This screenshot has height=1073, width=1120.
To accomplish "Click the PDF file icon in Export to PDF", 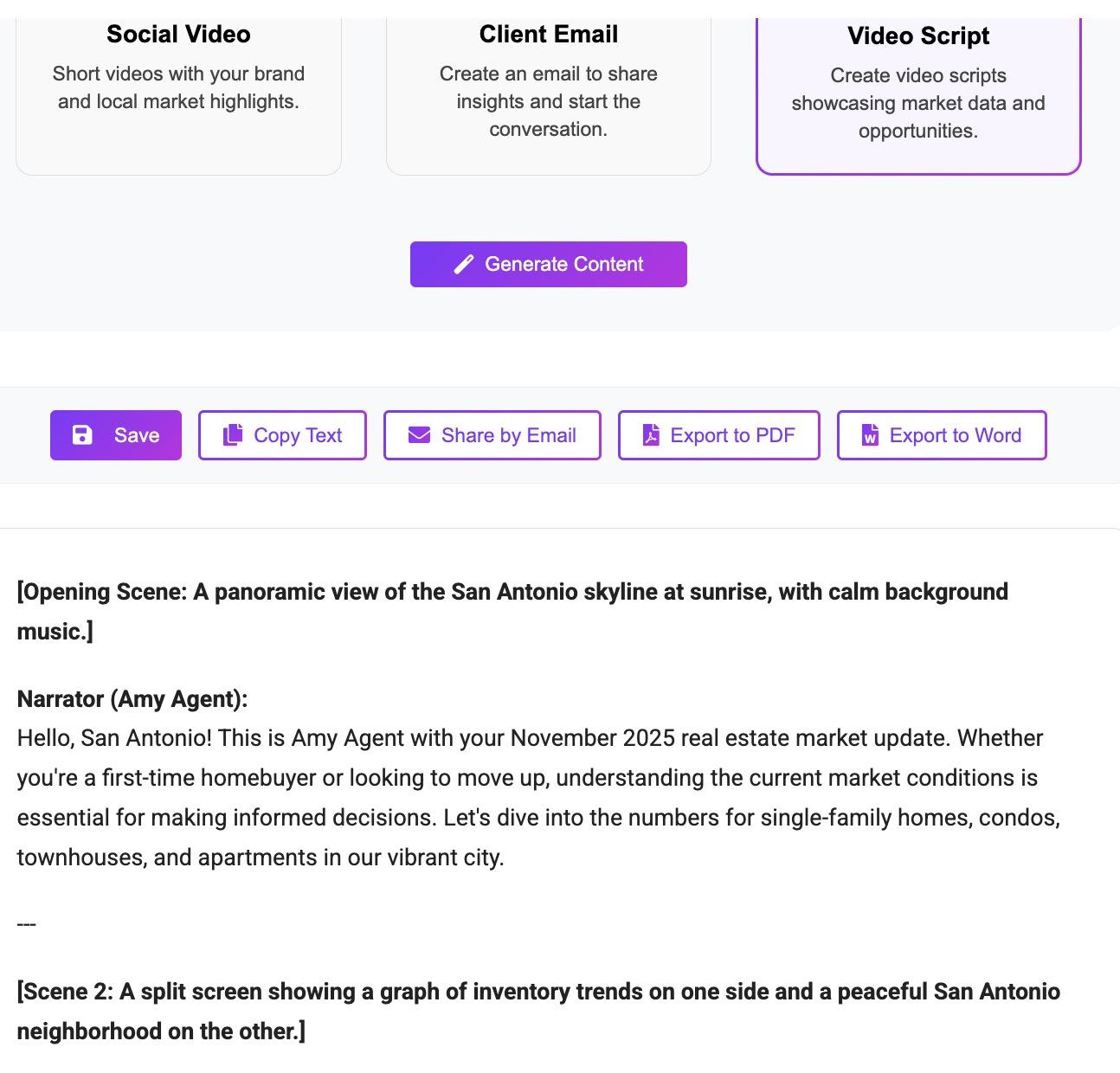I will point(651,435).
